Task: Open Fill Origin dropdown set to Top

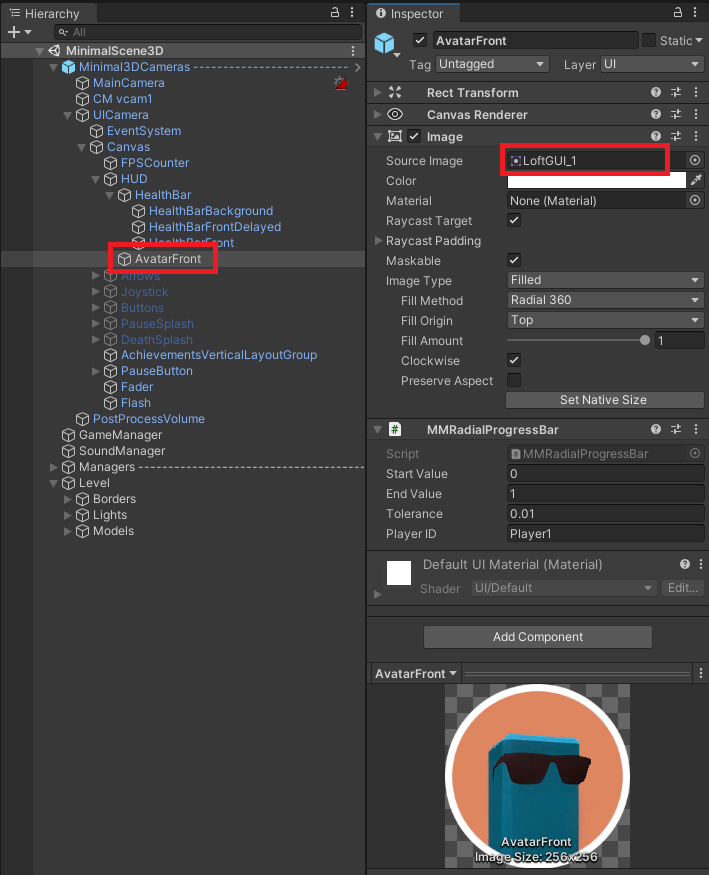Action: (605, 320)
